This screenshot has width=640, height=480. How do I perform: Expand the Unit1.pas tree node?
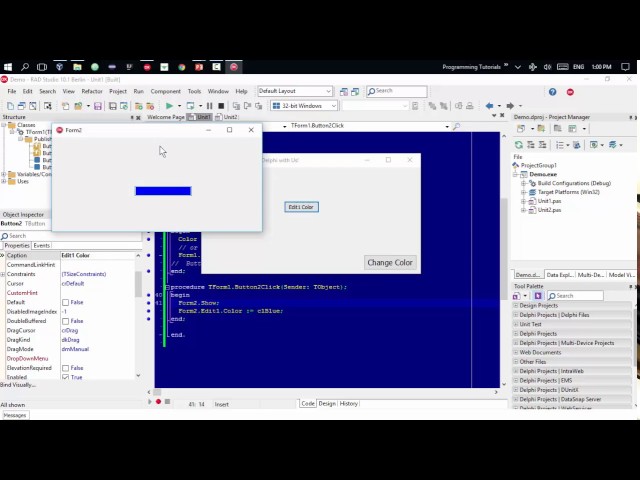[523, 202]
